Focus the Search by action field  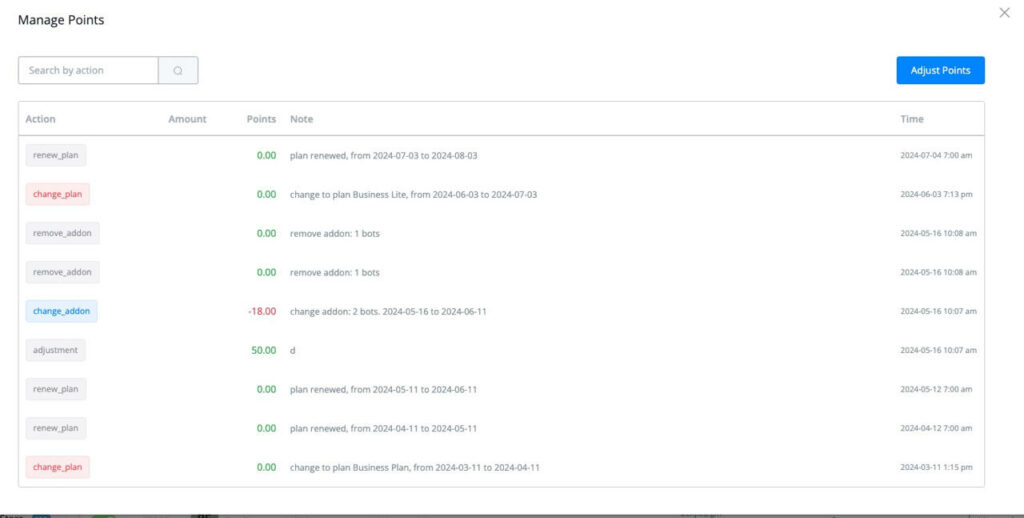[88, 70]
